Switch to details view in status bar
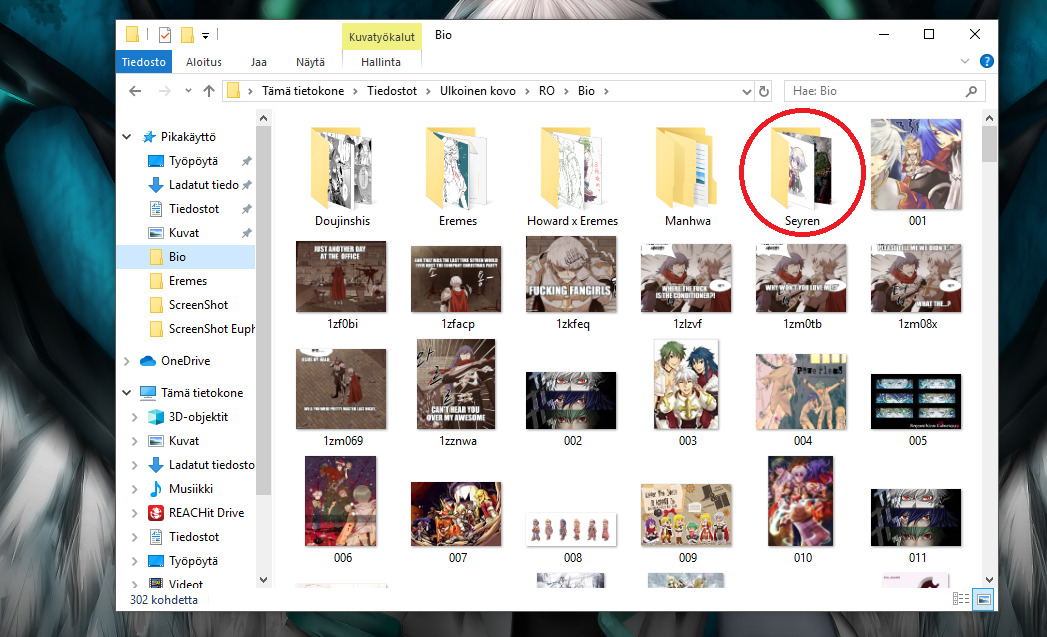Screen dimensions: 1047x637 coord(961,599)
